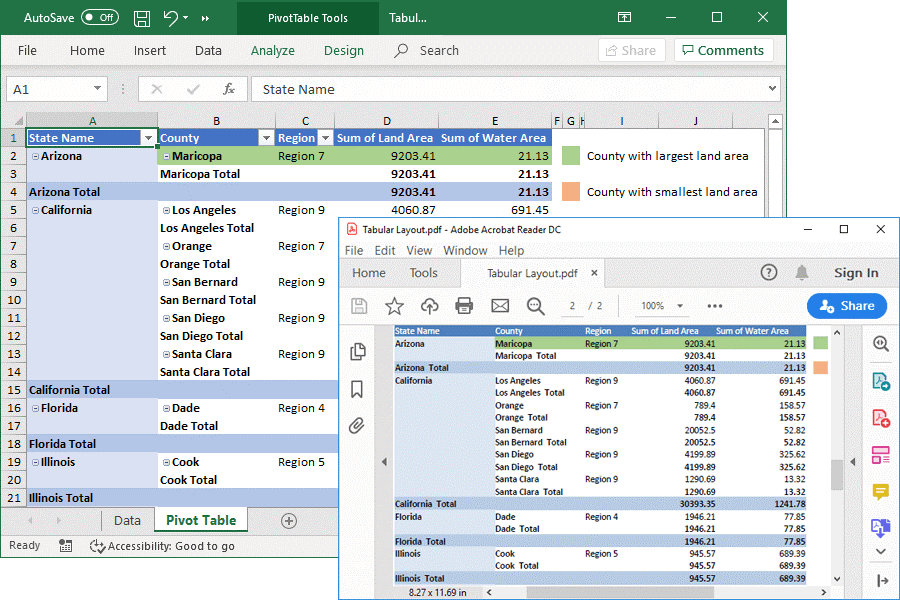This screenshot has width=900, height=600.
Task: Open the page thumbnails panel icon
Action: coord(357,351)
